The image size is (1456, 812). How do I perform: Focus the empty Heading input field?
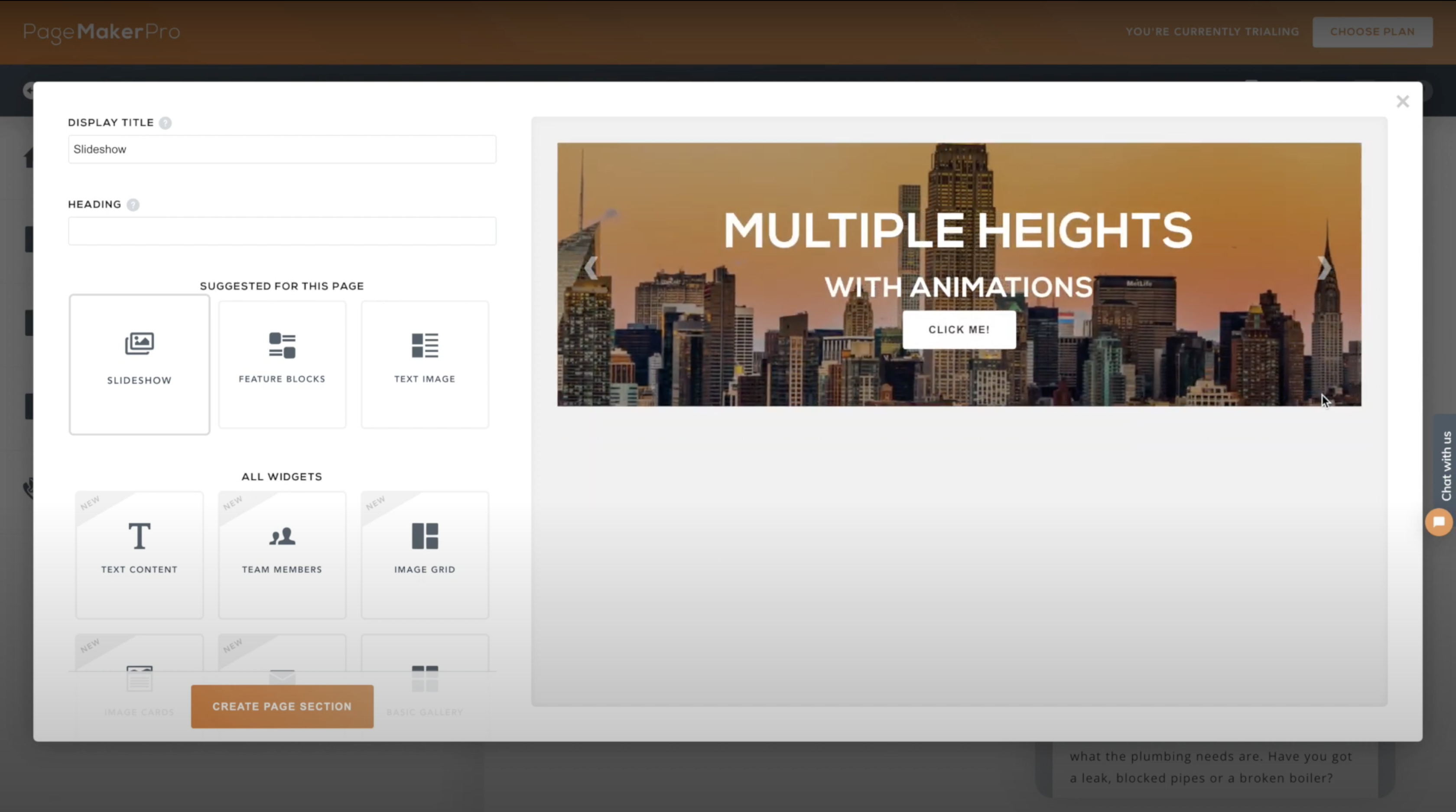point(282,231)
